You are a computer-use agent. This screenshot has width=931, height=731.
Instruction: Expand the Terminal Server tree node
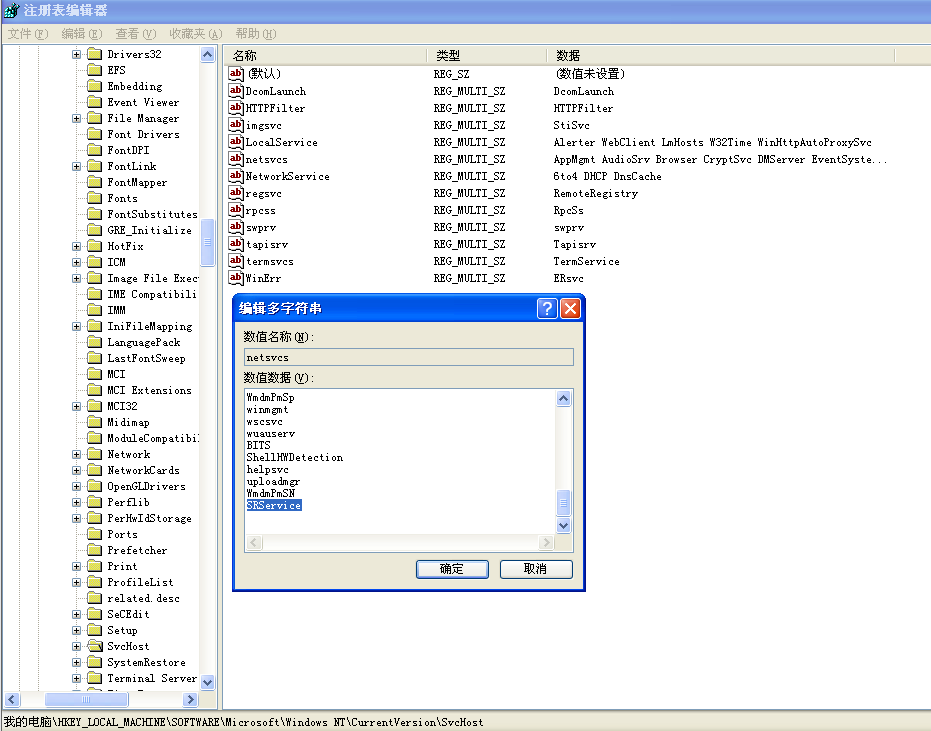point(77,678)
